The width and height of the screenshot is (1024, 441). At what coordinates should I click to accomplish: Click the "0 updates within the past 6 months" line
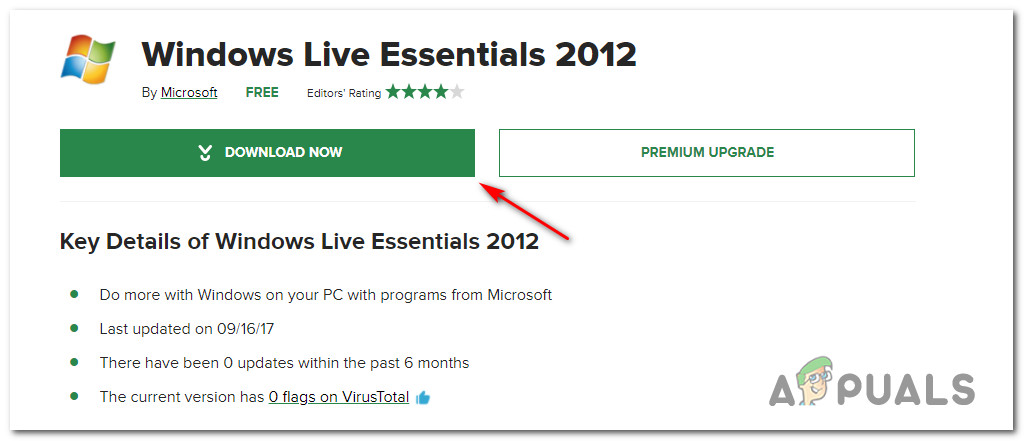[x=284, y=362]
